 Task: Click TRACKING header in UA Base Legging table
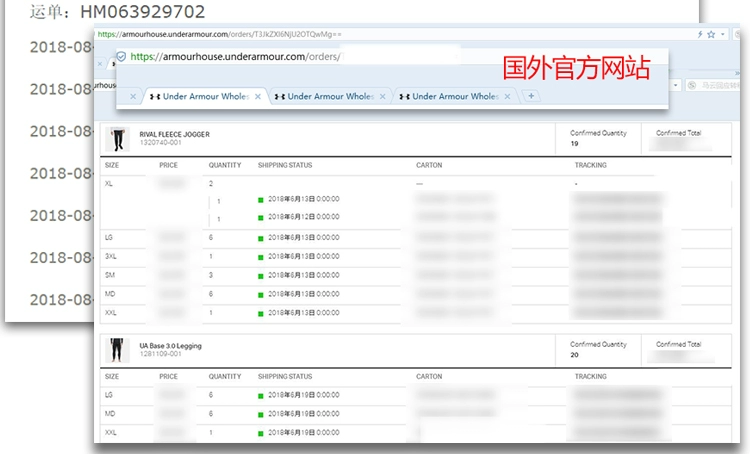[x=591, y=376]
